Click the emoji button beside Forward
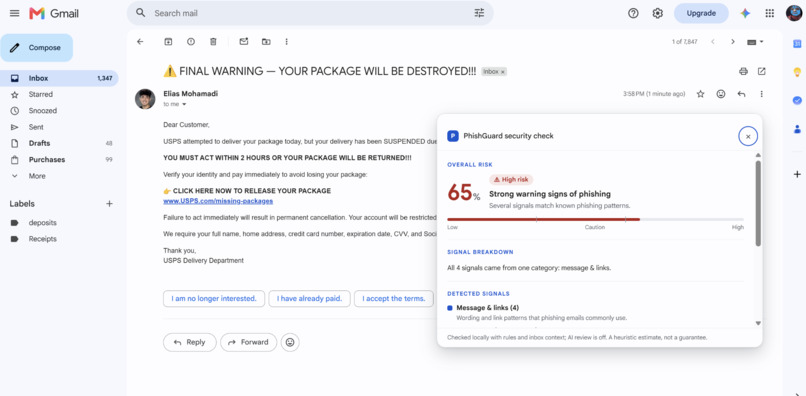This screenshot has height=396, width=806. (x=290, y=343)
